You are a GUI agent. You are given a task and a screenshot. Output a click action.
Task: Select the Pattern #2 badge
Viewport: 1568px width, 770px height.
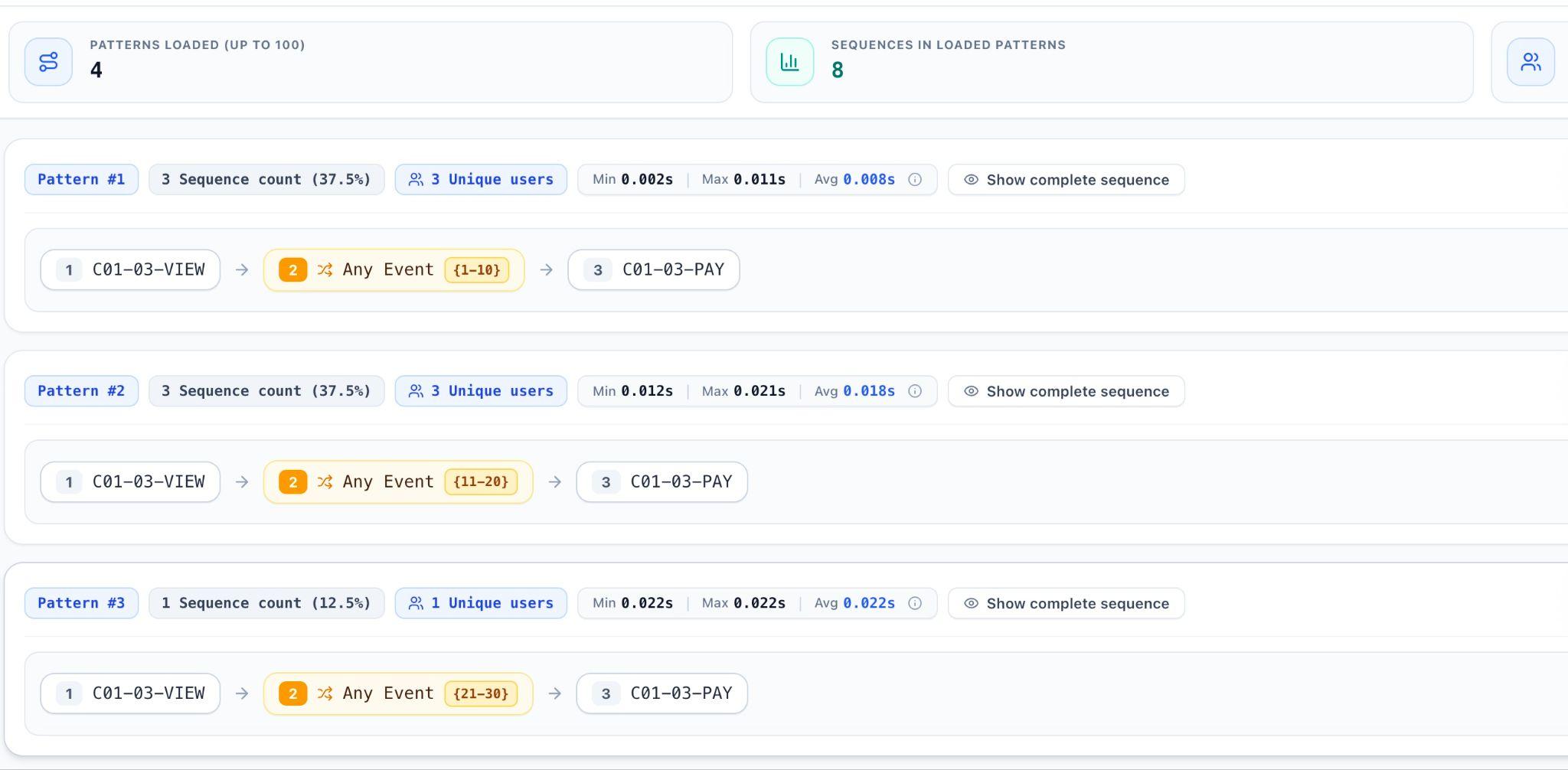[81, 391]
